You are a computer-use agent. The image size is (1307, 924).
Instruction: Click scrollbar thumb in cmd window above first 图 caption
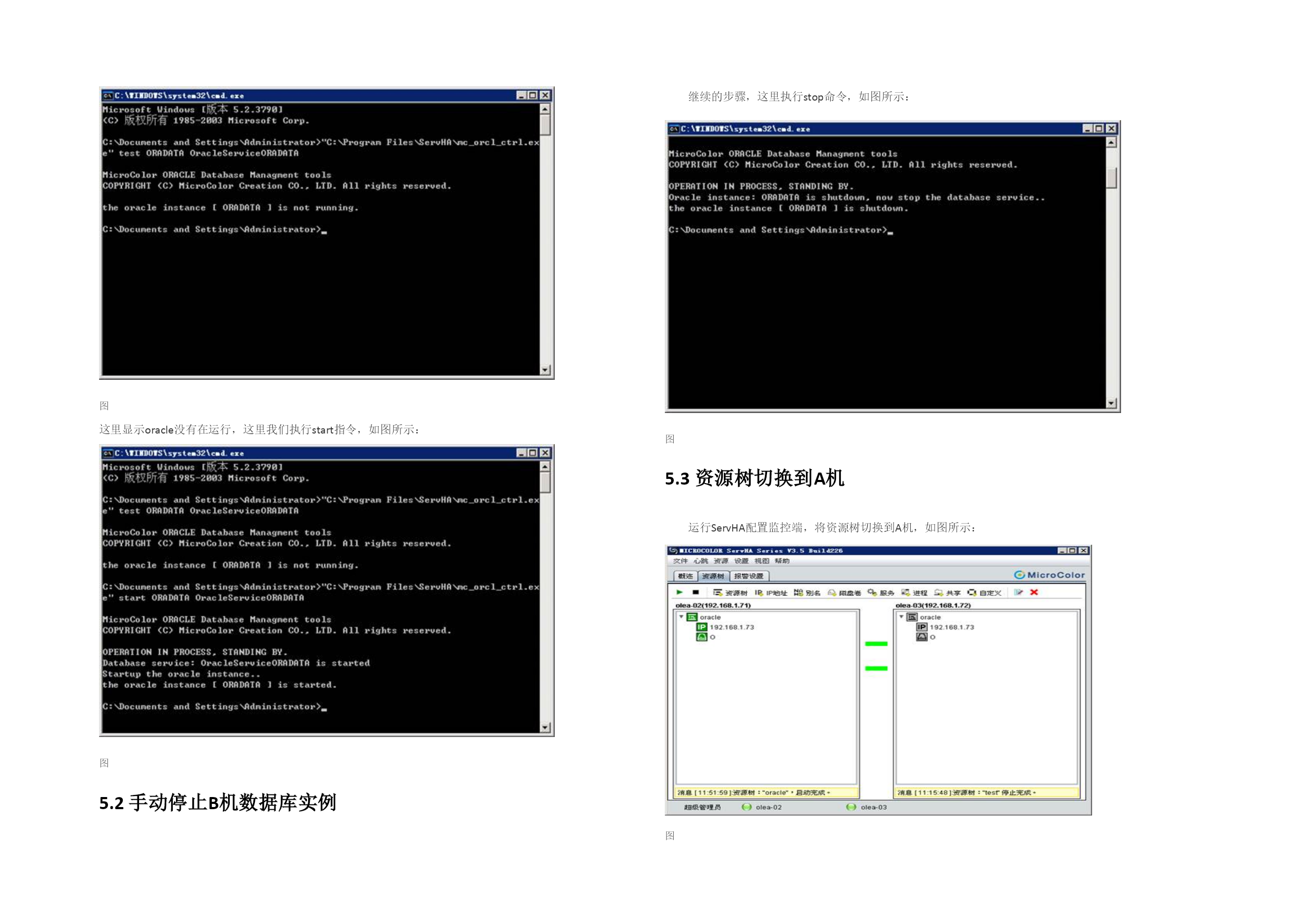(x=545, y=125)
